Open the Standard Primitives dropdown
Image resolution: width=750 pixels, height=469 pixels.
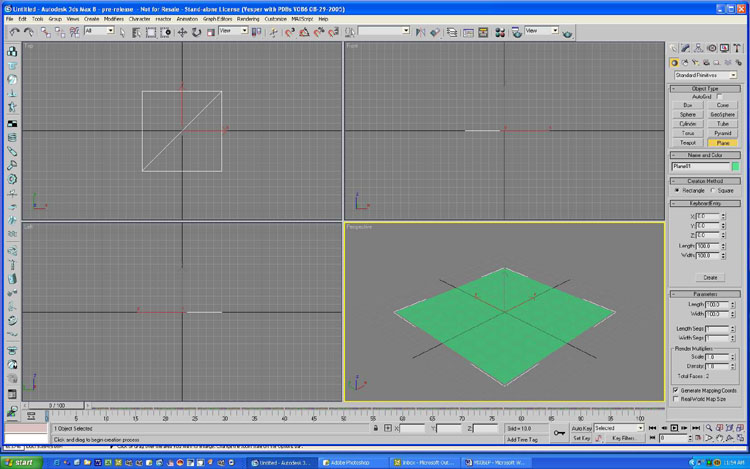(704, 75)
